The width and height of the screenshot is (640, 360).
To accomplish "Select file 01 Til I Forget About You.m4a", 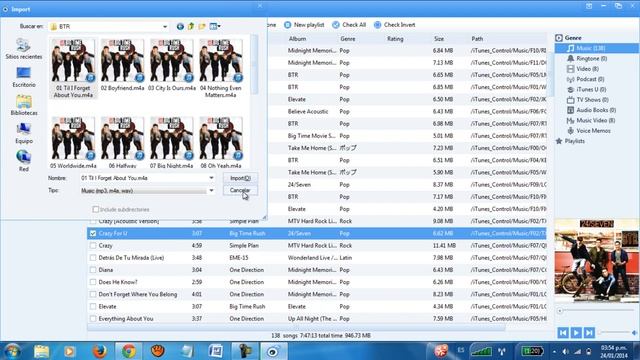I will coord(73,69).
